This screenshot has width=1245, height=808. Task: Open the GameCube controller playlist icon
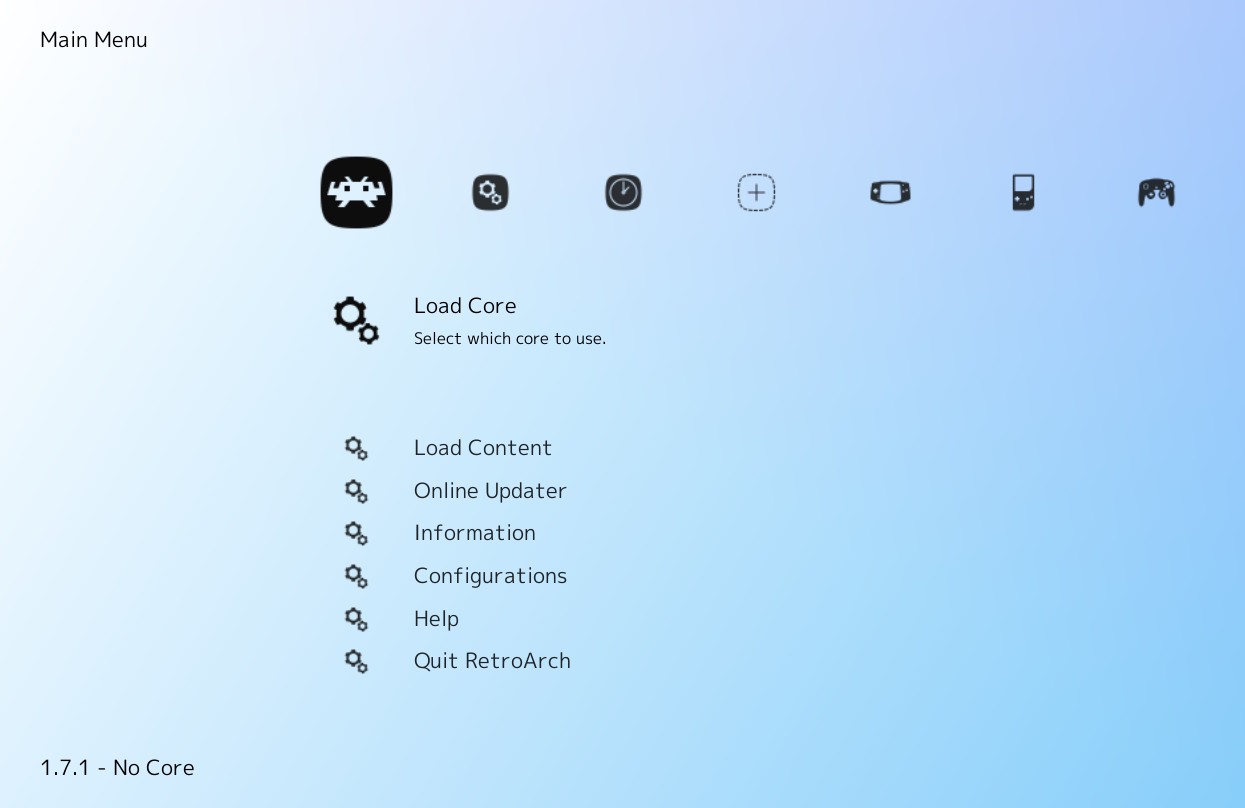1156,192
